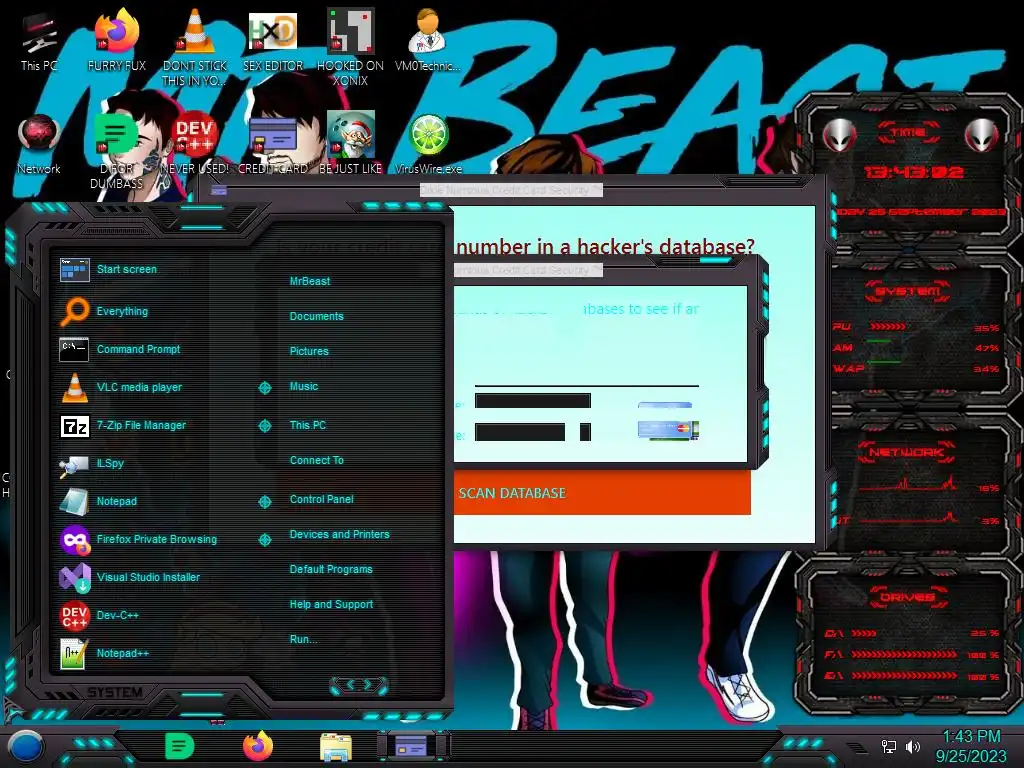
Task: Select This PC in start menu list
Action: click(x=308, y=425)
